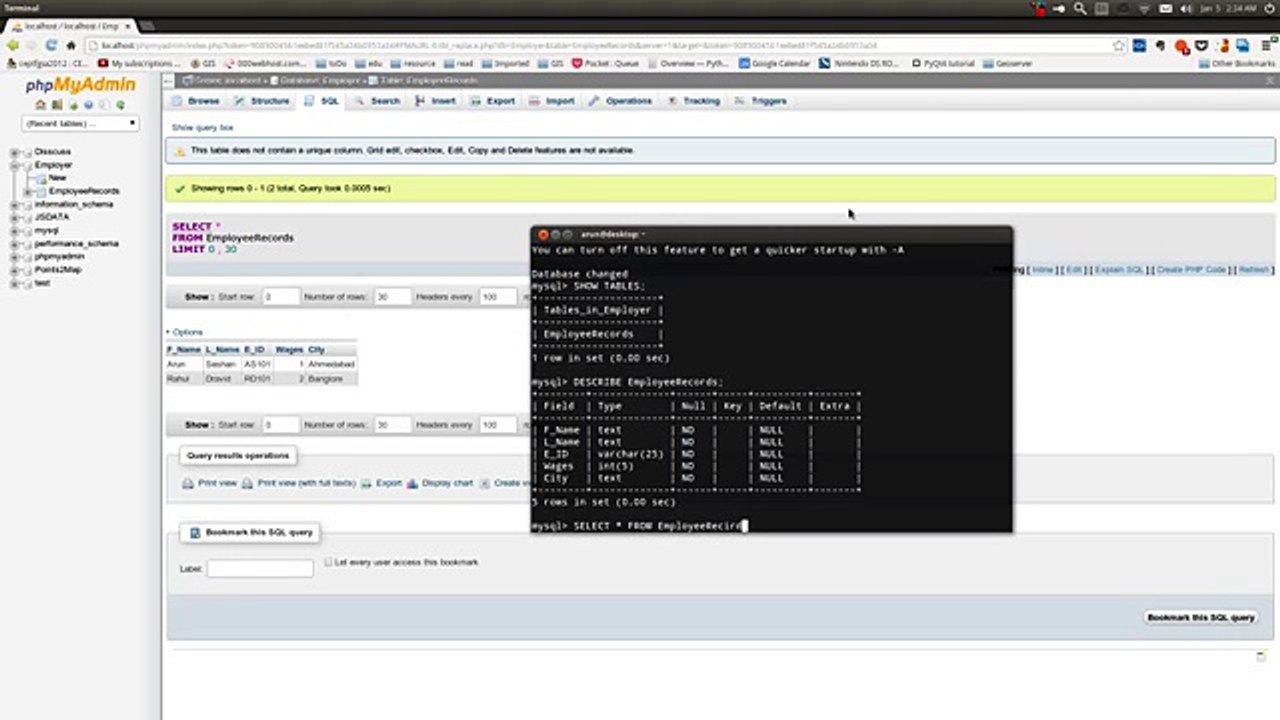Expand the performance_schema database node
Viewport: 1280px width, 720px height.
[15, 243]
